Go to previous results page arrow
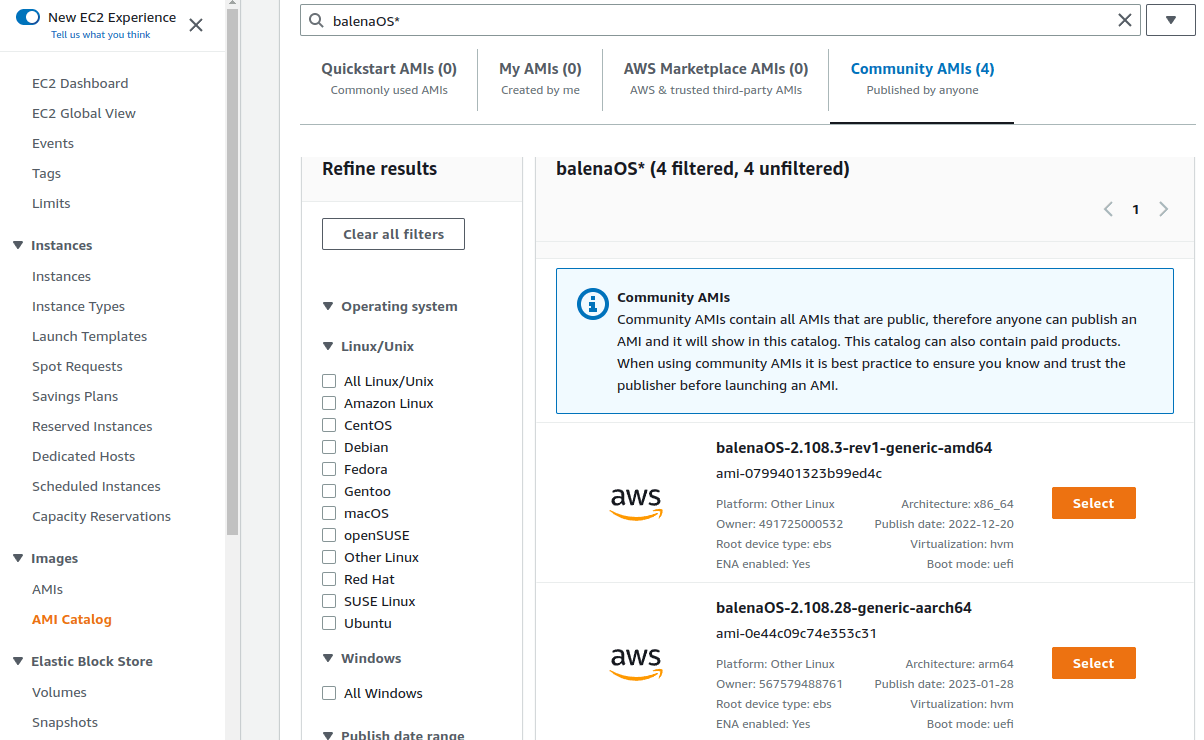This screenshot has width=1204, height=740. tap(1108, 209)
